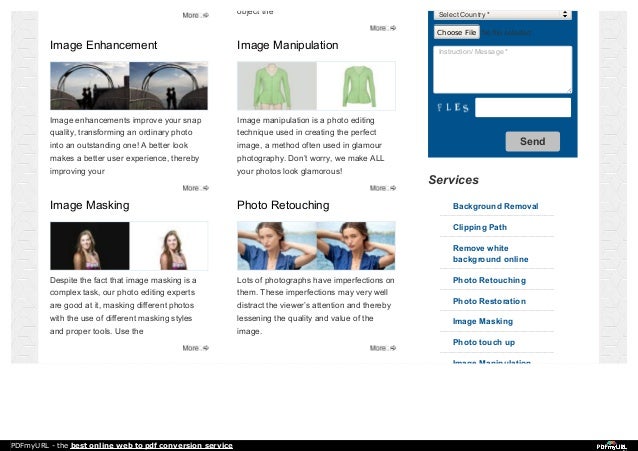Click the Services sidebar heading

pyautogui.click(x=454, y=180)
